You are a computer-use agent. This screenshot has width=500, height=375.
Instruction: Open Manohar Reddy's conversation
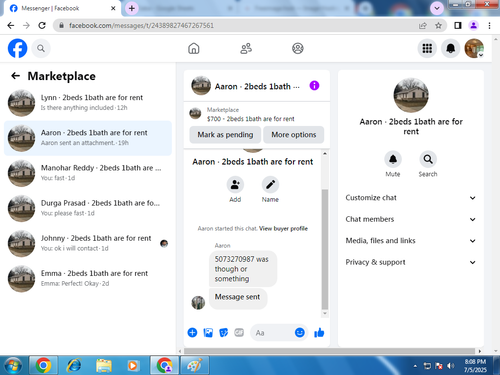point(88,173)
